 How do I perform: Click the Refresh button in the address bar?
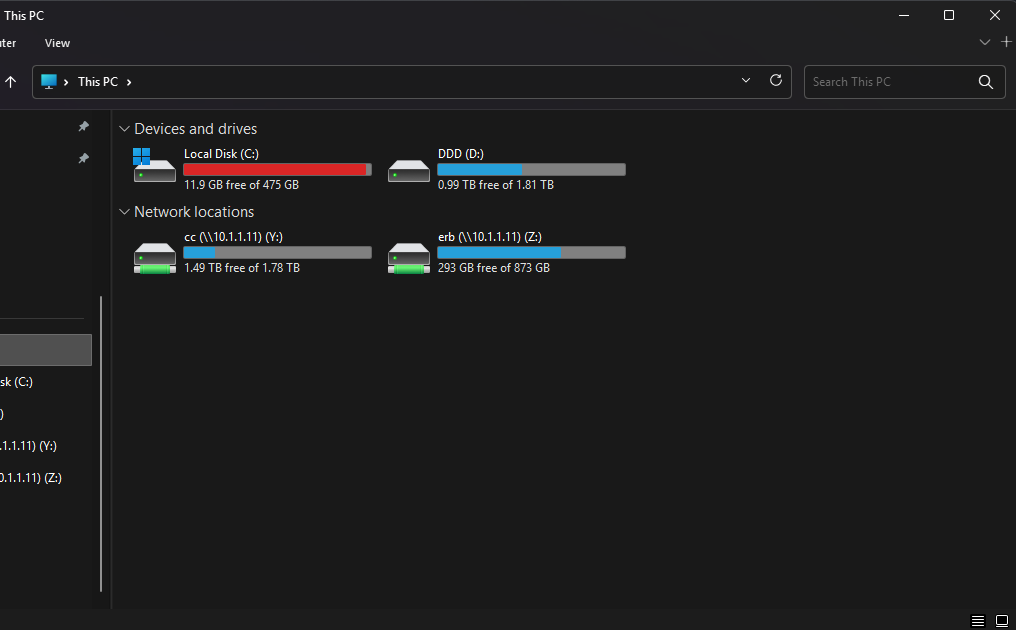775,81
